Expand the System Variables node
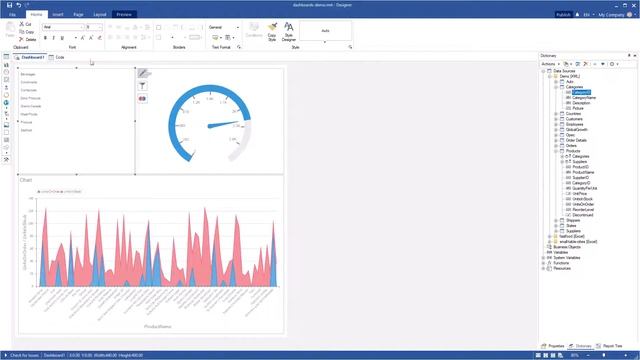The width and height of the screenshot is (640, 360). (x=543, y=258)
